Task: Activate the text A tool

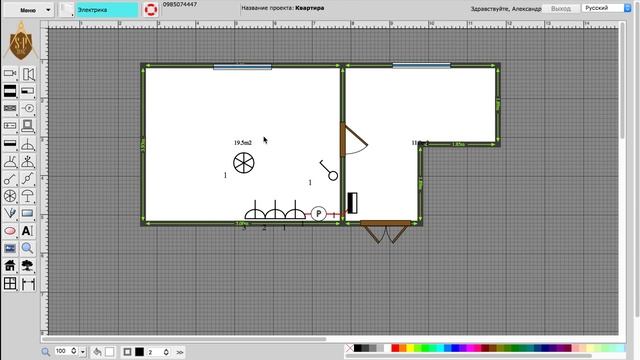Action: click(27, 231)
